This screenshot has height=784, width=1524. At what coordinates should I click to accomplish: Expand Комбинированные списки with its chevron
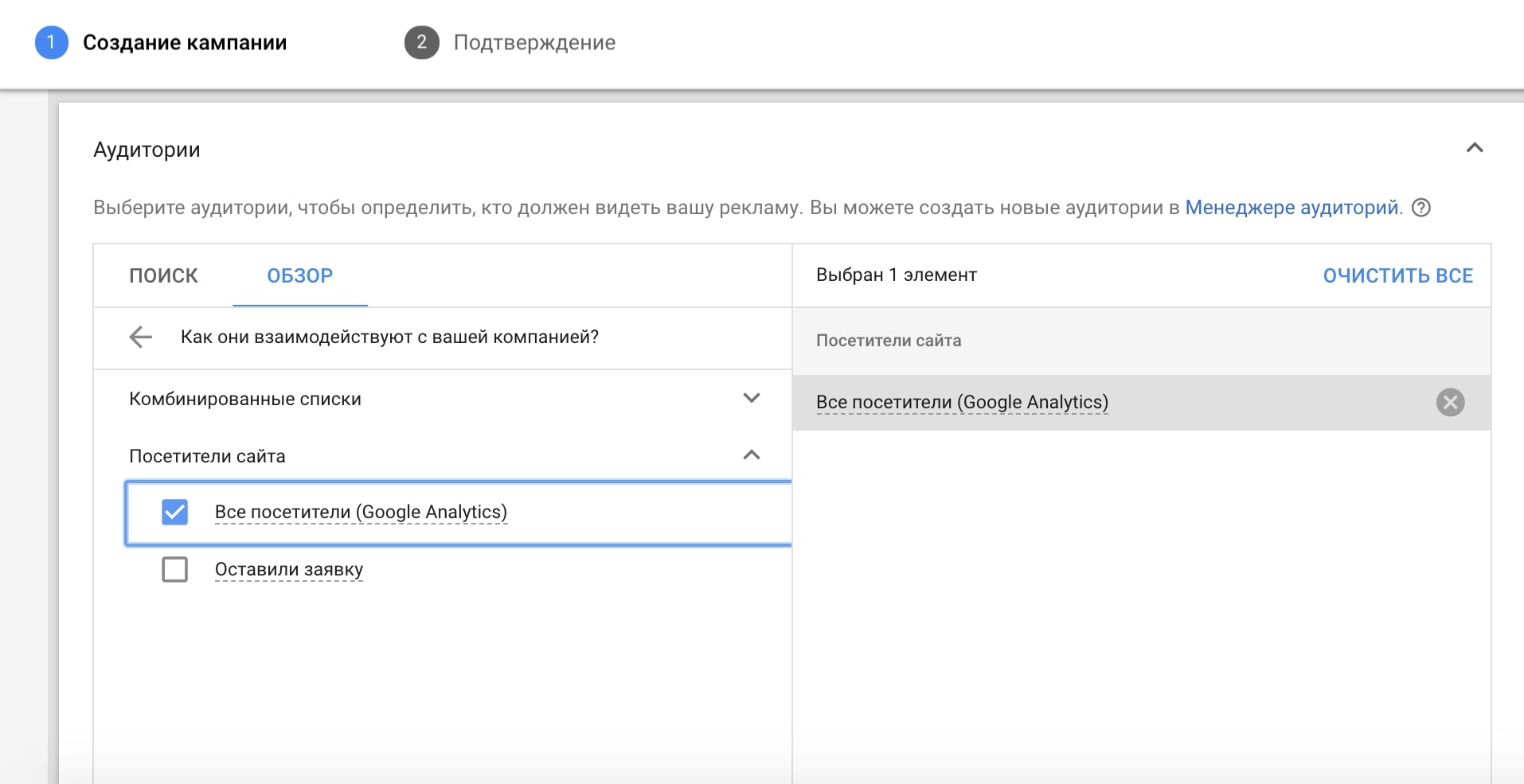tap(751, 398)
